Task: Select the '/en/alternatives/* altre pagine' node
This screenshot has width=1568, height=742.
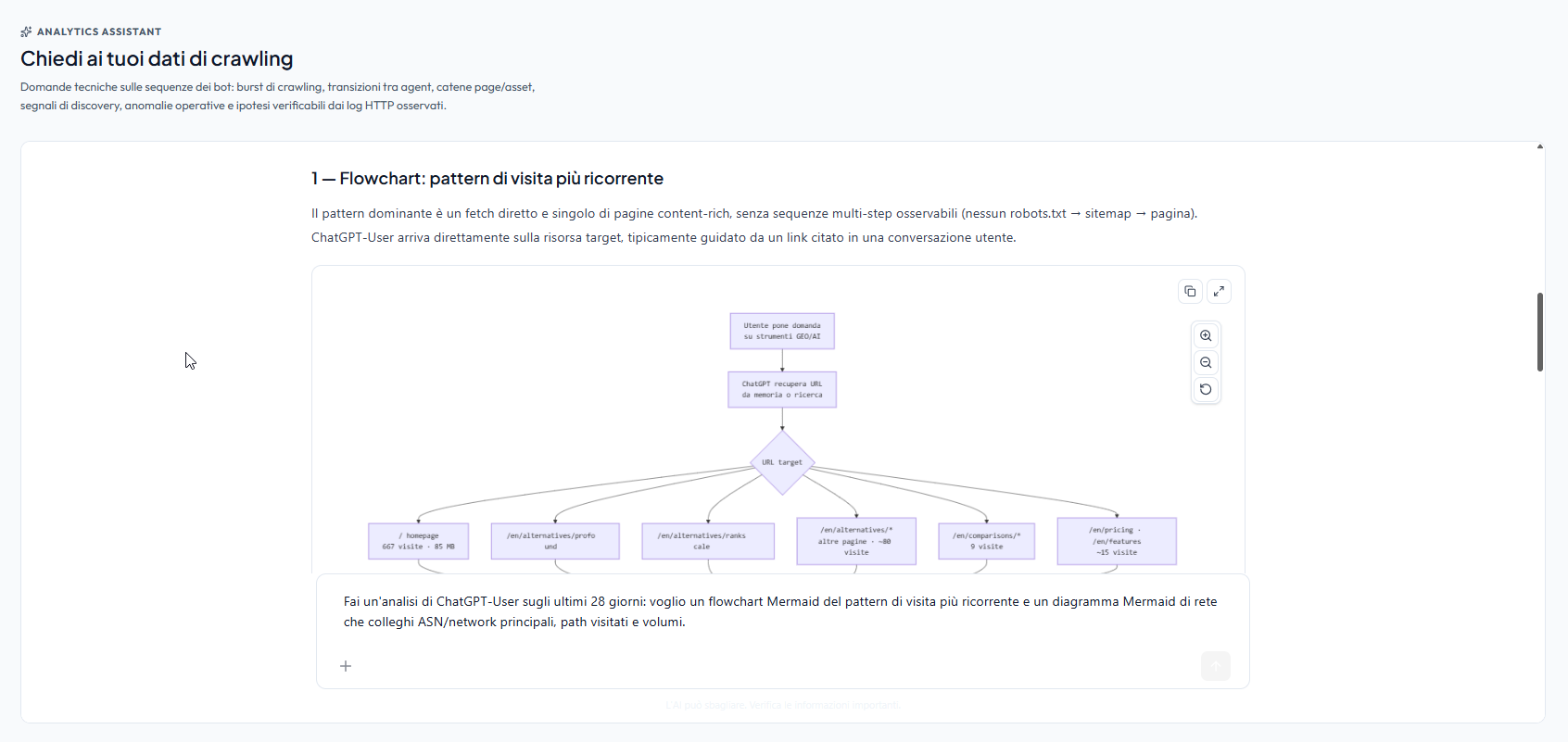Action: click(856, 541)
